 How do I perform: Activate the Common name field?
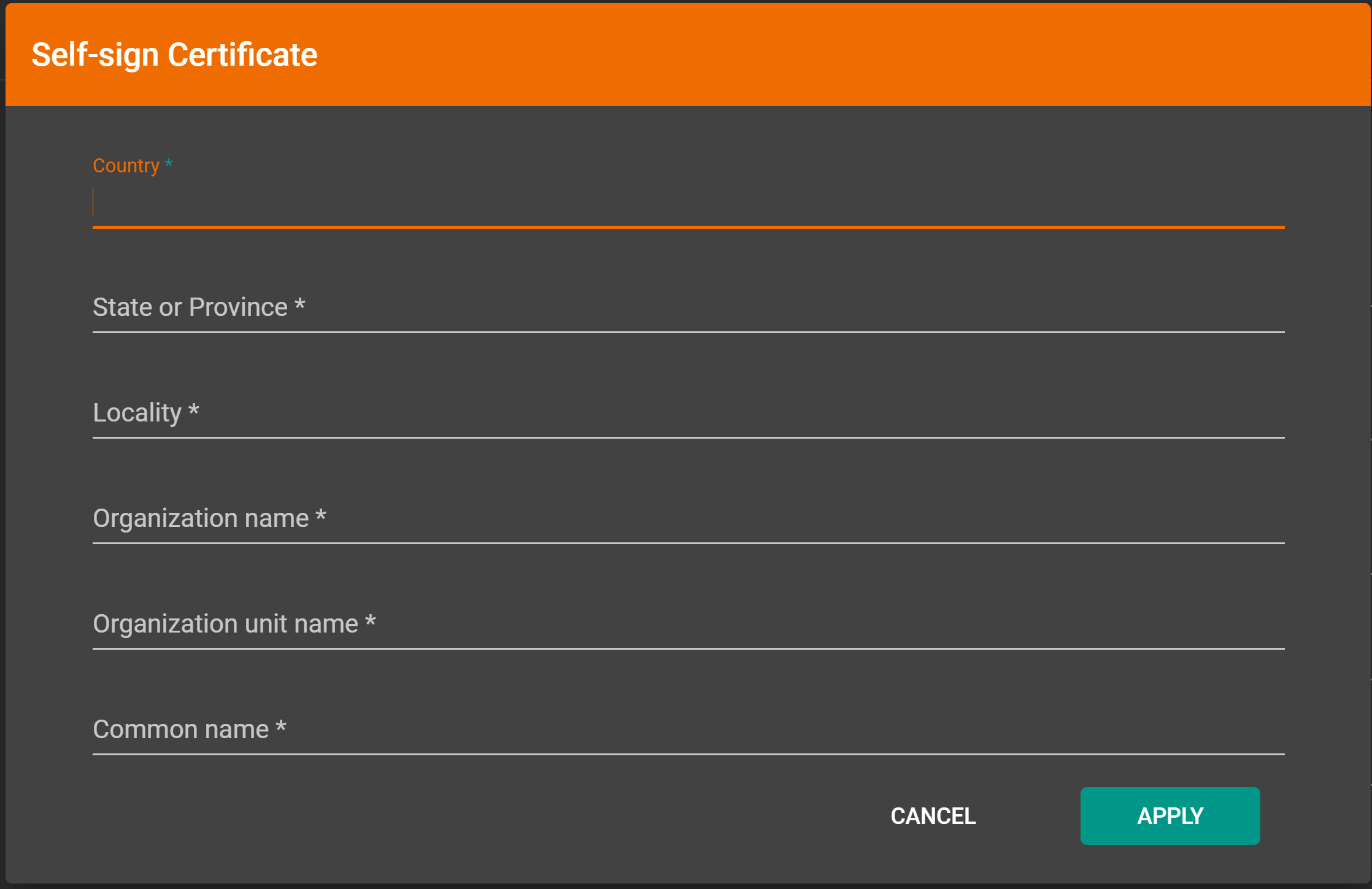687,730
